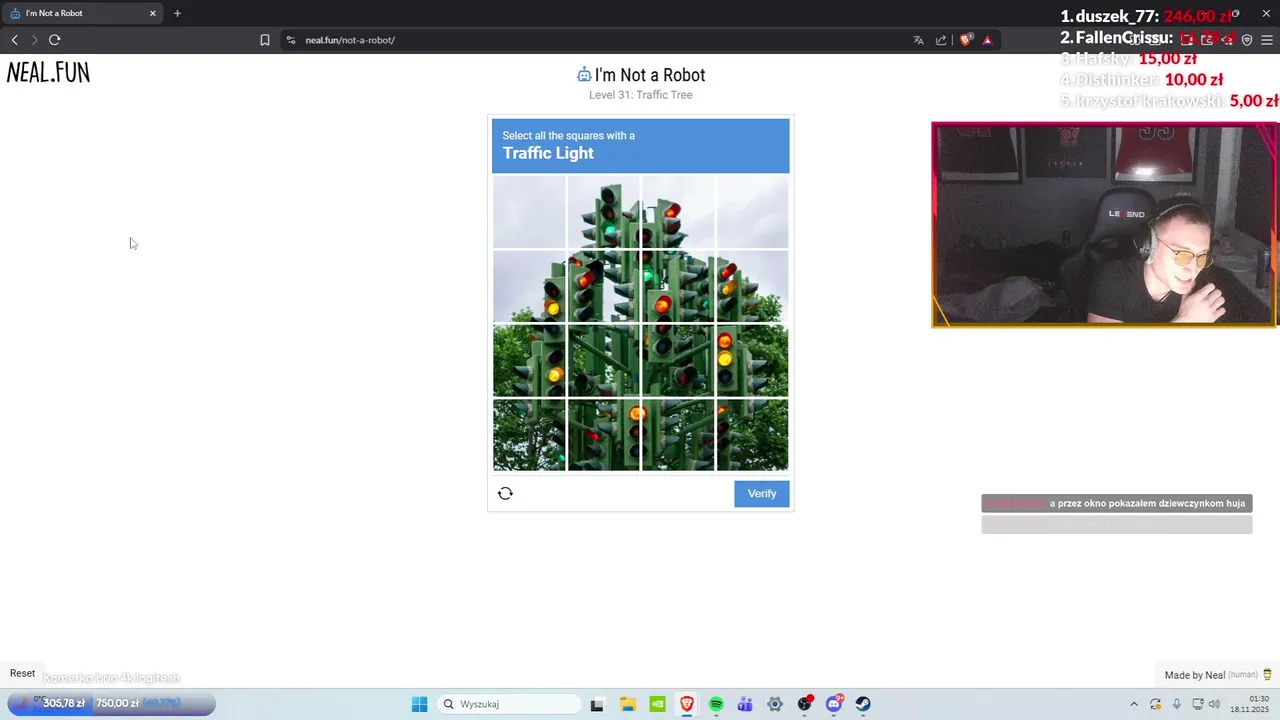The width and height of the screenshot is (1280, 720).
Task: Select top row second column captcha tile
Action: click(x=603, y=212)
